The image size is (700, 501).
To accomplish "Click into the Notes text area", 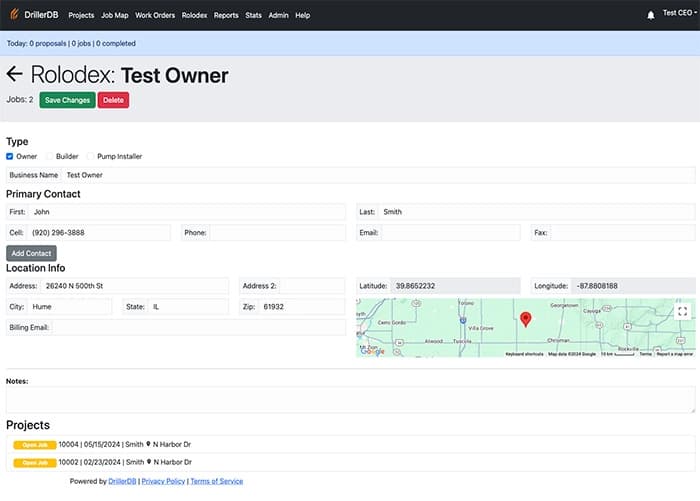I will click(350, 400).
